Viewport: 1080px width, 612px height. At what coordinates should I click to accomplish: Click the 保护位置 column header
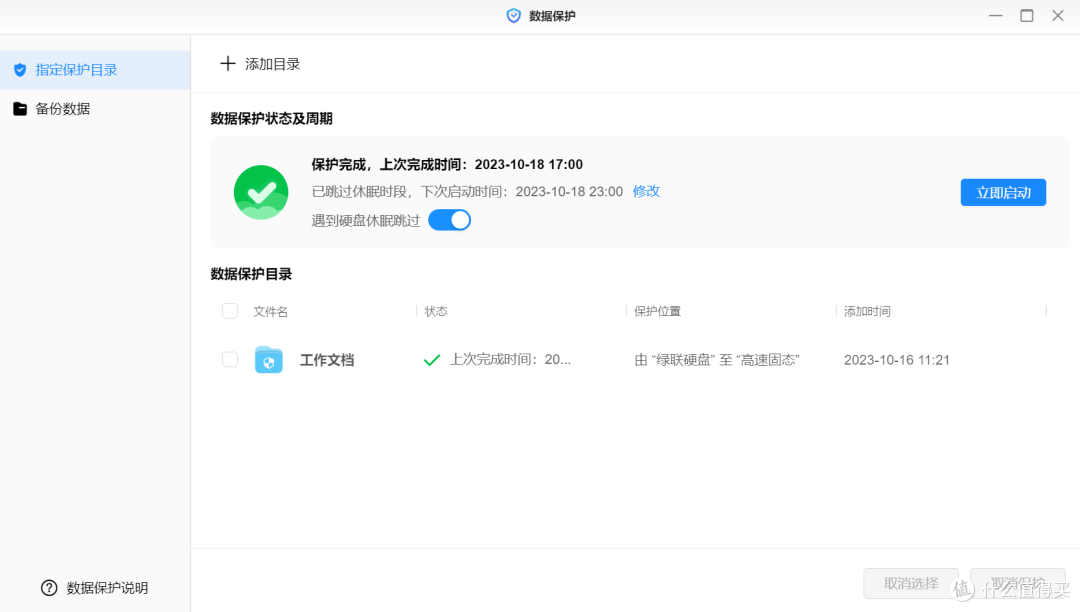tap(657, 311)
